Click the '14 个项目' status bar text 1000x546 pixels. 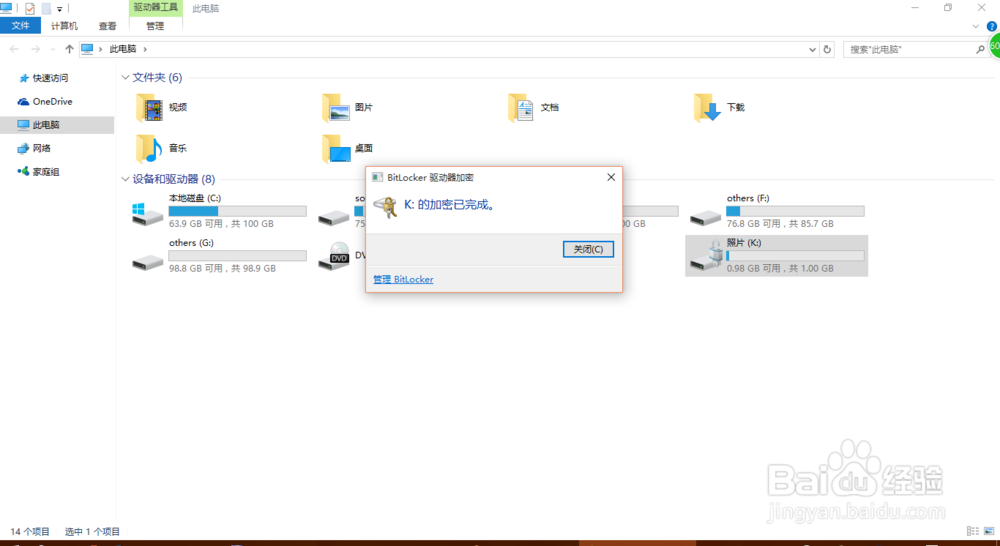point(30,531)
